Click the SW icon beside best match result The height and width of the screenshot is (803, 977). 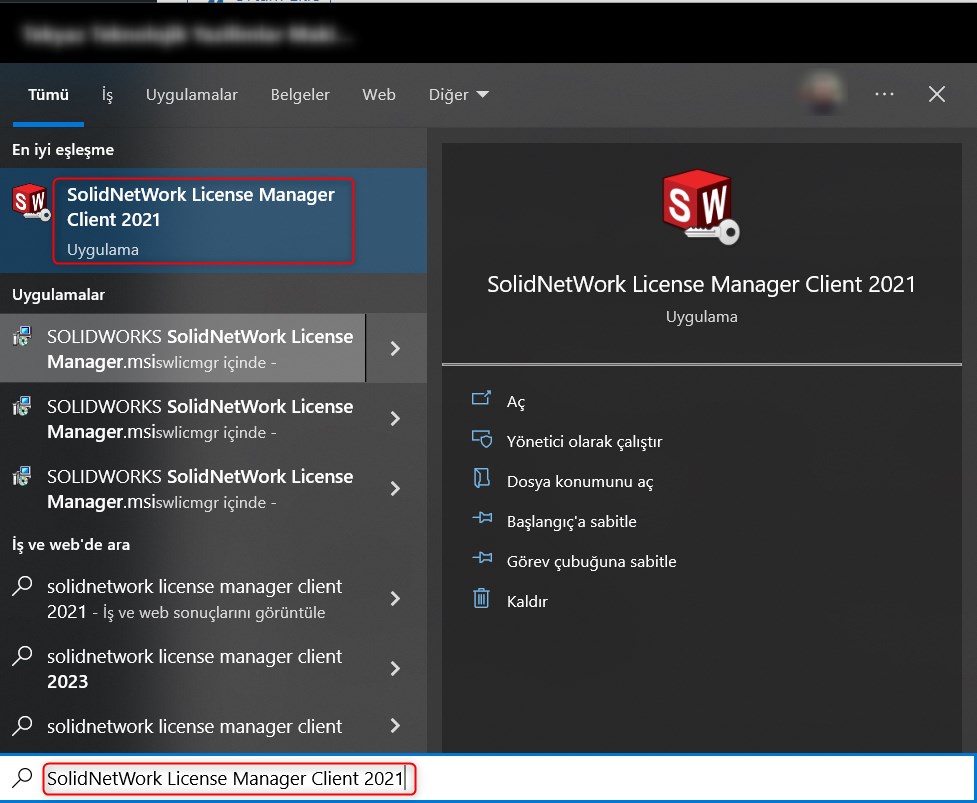point(30,203)
